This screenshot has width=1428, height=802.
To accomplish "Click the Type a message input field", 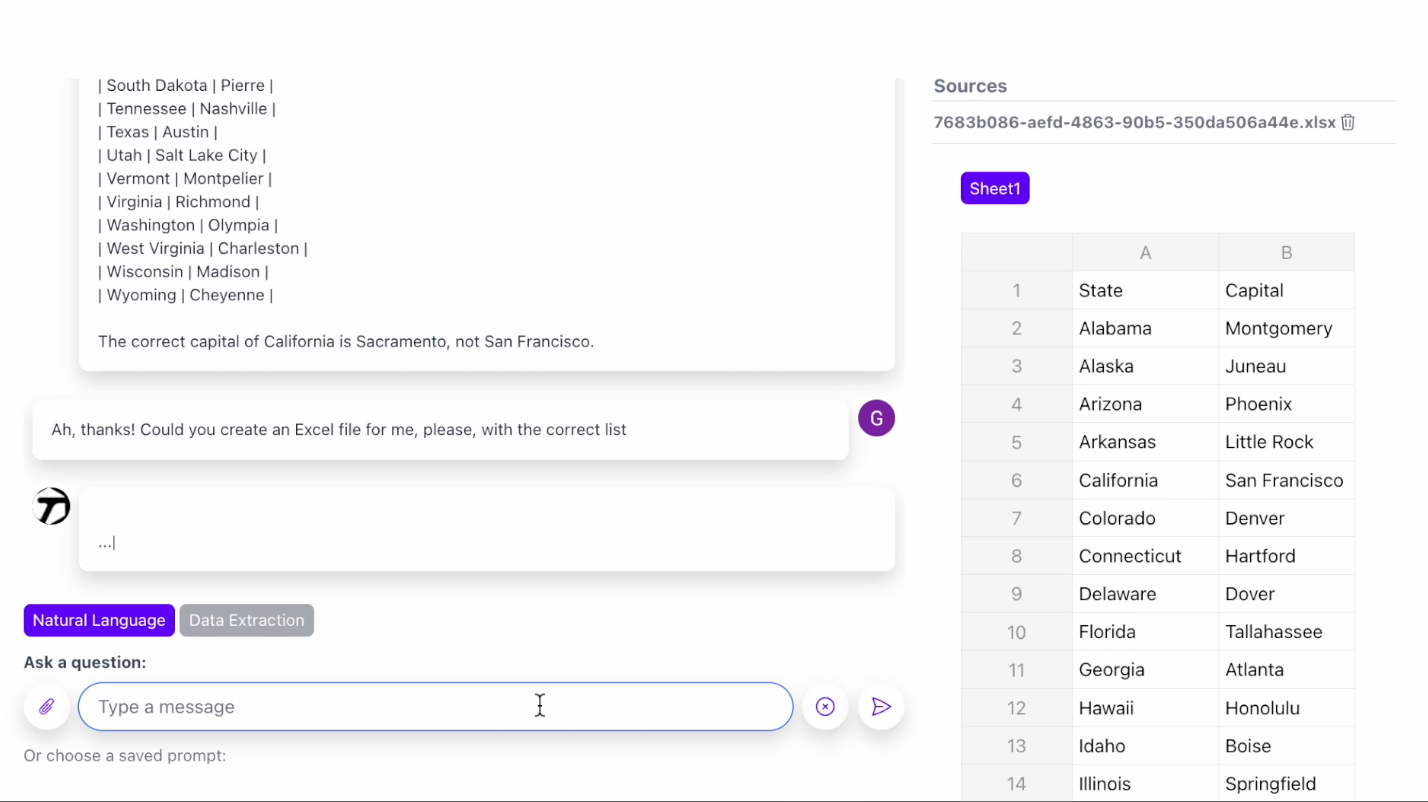I will [x=435, y=706].
